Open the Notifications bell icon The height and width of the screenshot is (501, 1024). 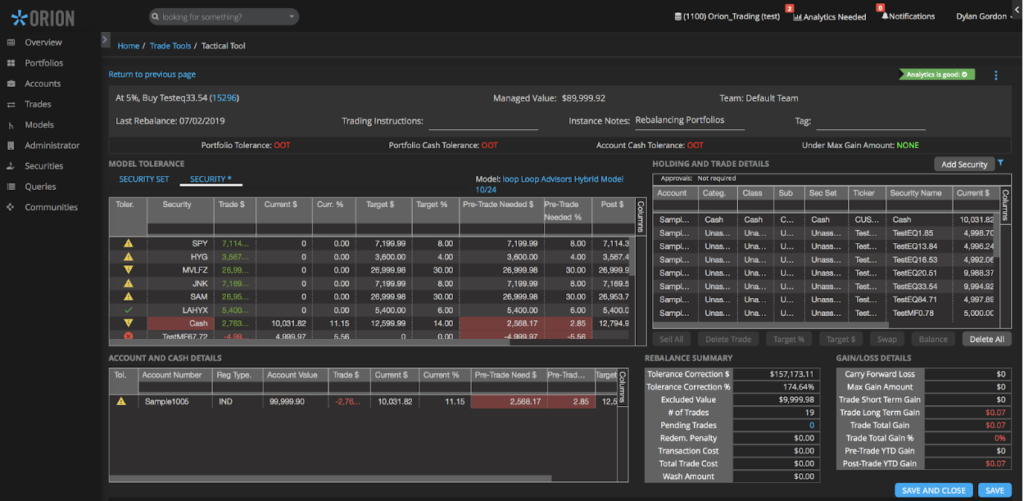point(884,16)
